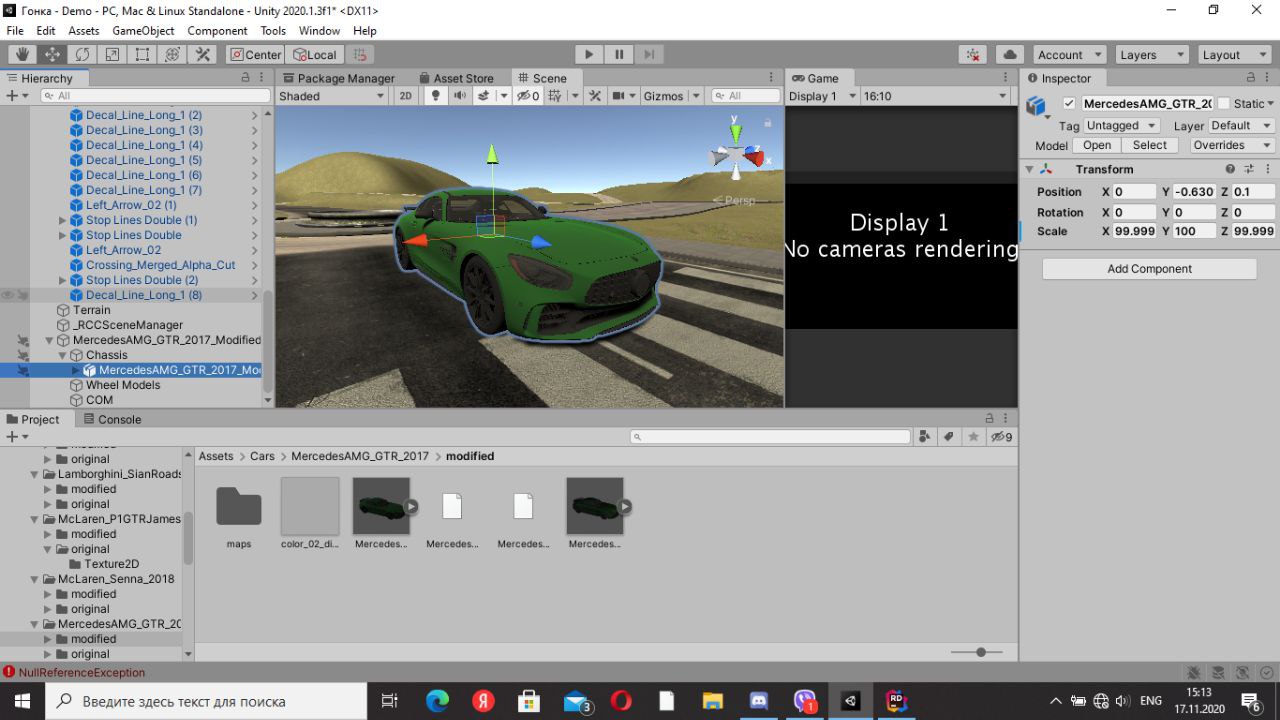Click the Model Select button

pyautogui.click(x=1150, y=145)
